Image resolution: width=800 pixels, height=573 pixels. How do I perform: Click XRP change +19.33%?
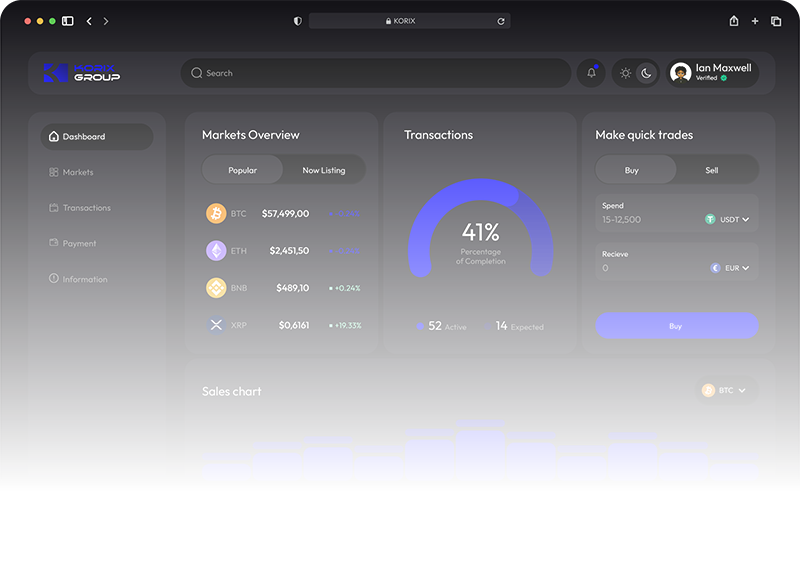(345, 325)
